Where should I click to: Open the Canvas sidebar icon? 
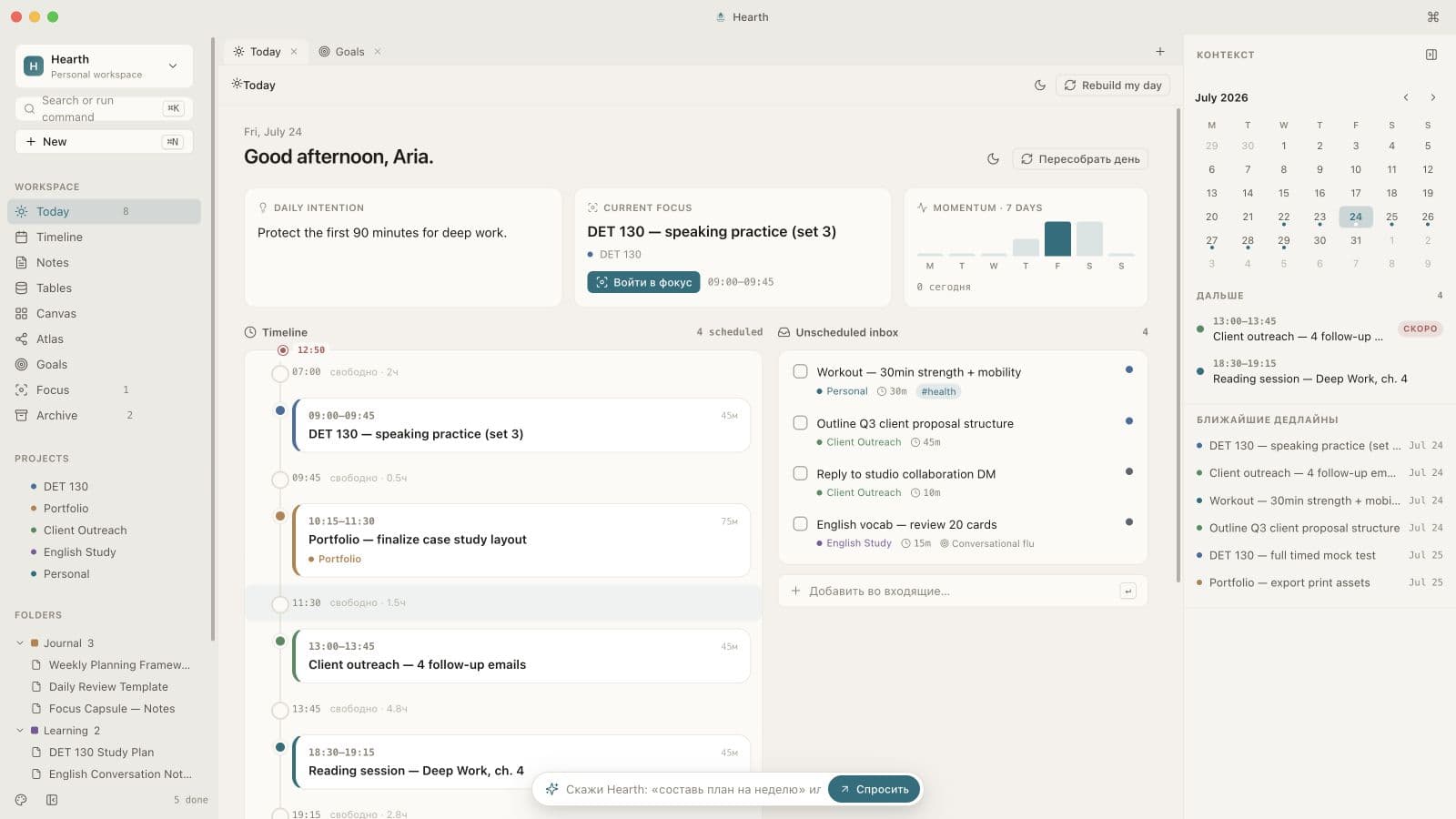[x=21, y=313]
